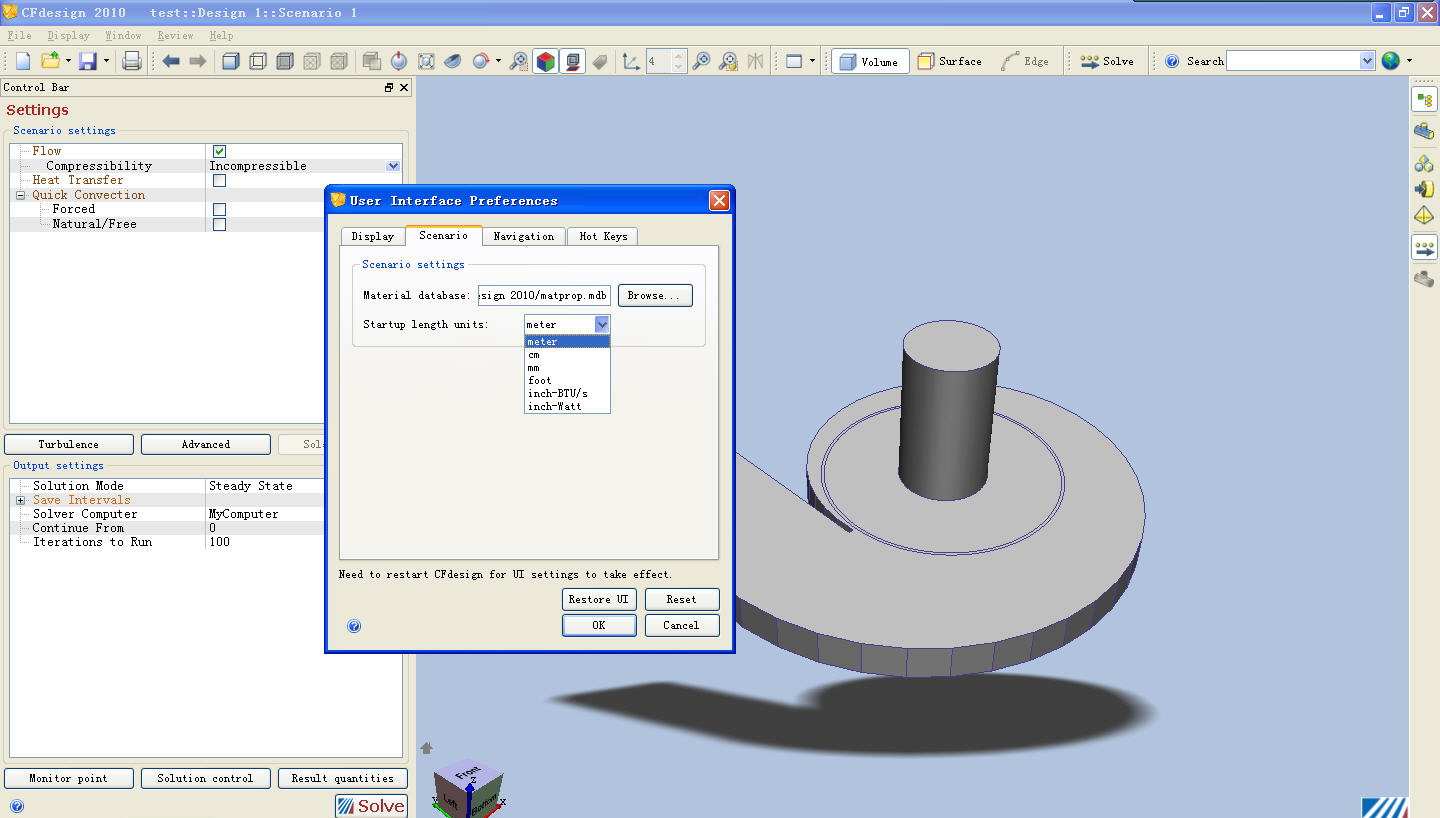Select the shaded cube display icon

tap(230, 61)
